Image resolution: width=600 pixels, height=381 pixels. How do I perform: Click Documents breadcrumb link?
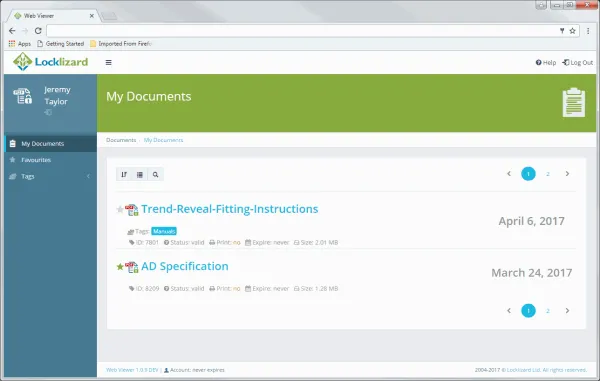(x=121, y=140)
